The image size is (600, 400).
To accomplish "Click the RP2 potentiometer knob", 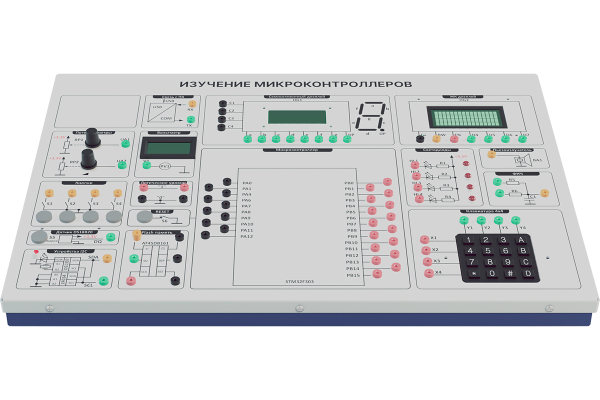I will click(x=88, y=158).
